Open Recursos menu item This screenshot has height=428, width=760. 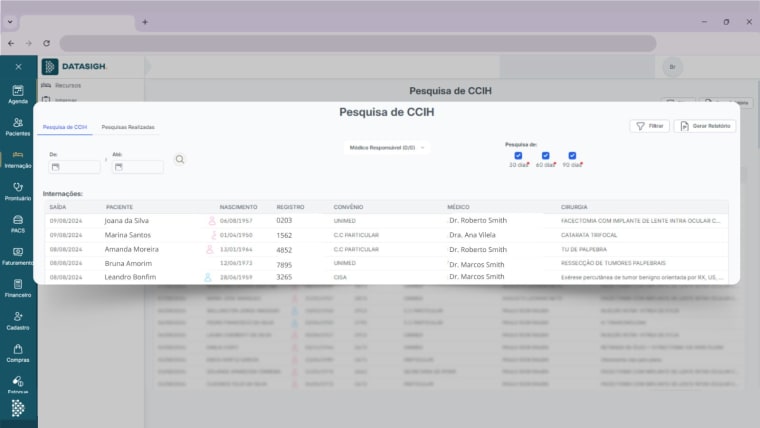[x=62, y=85]
